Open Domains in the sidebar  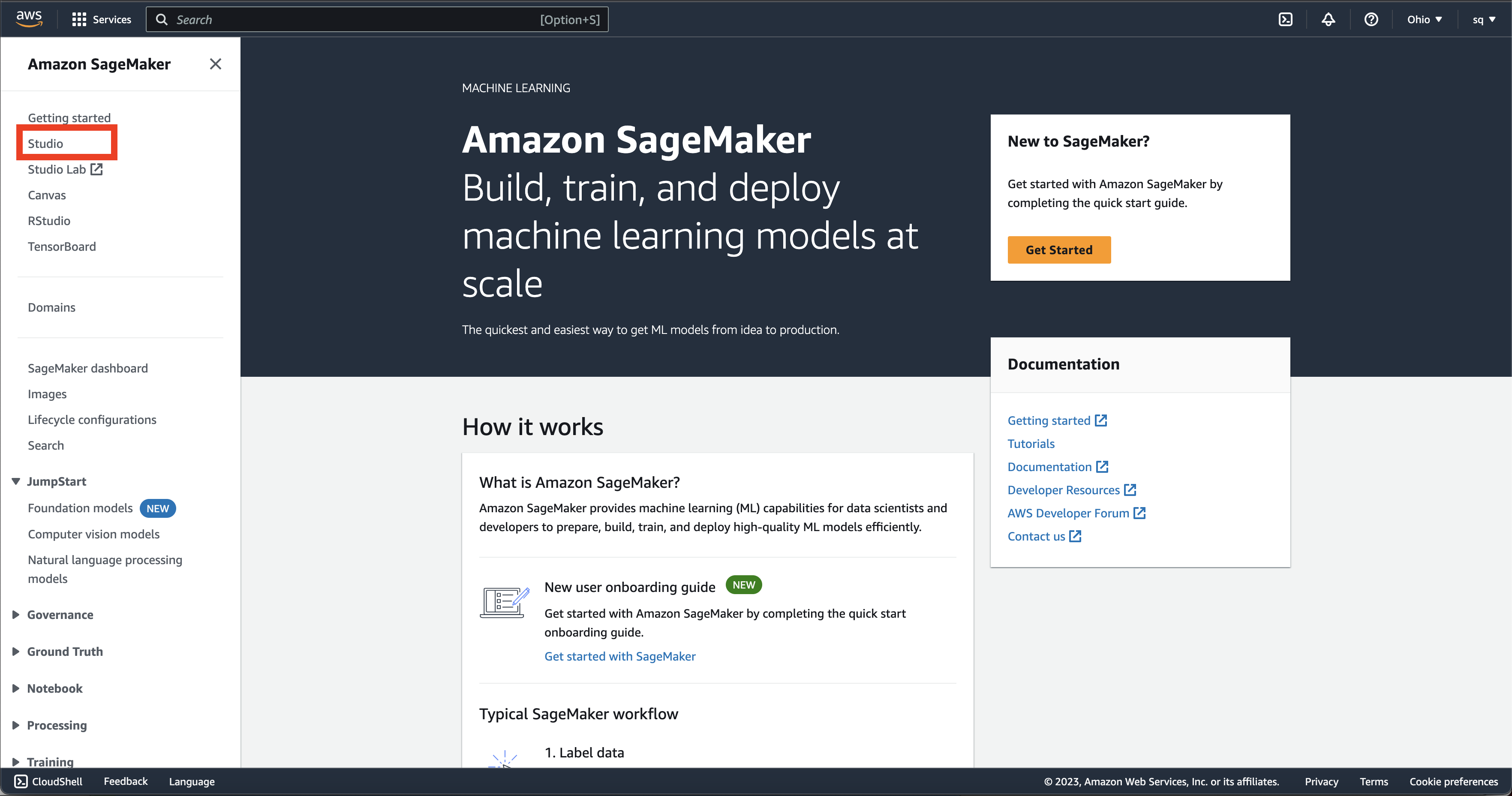51,307
